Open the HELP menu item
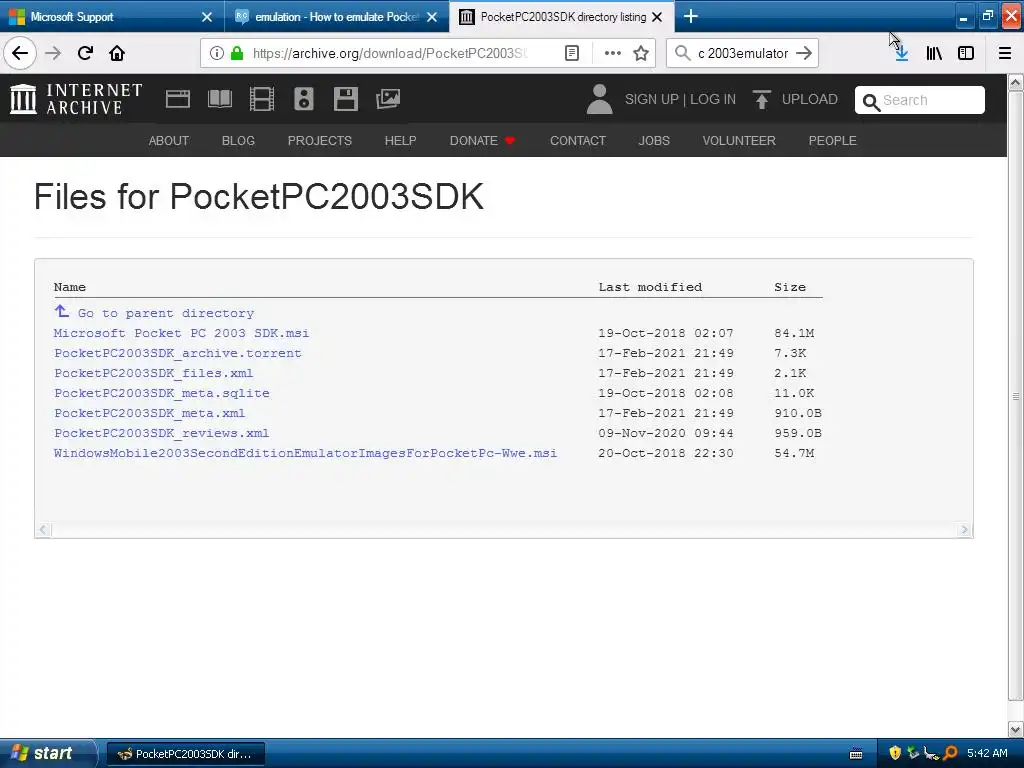The height and width of the screenshot is (768, 1024). click(x=400, y=140)
